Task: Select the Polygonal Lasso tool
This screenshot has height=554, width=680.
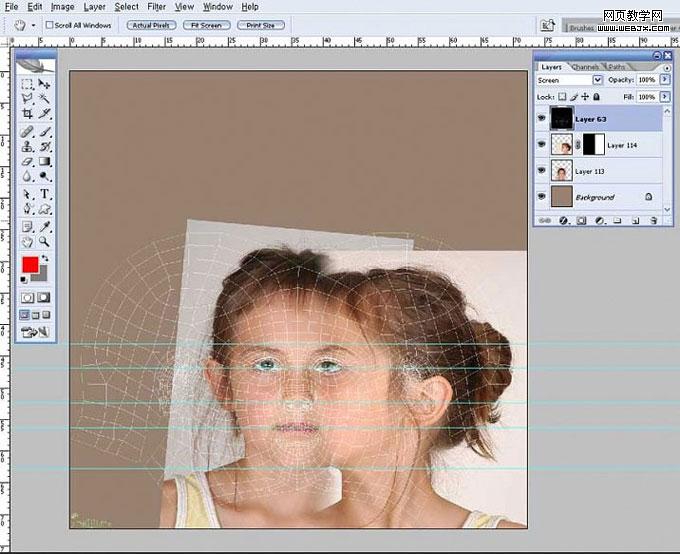Action: [x=27, y=99]
